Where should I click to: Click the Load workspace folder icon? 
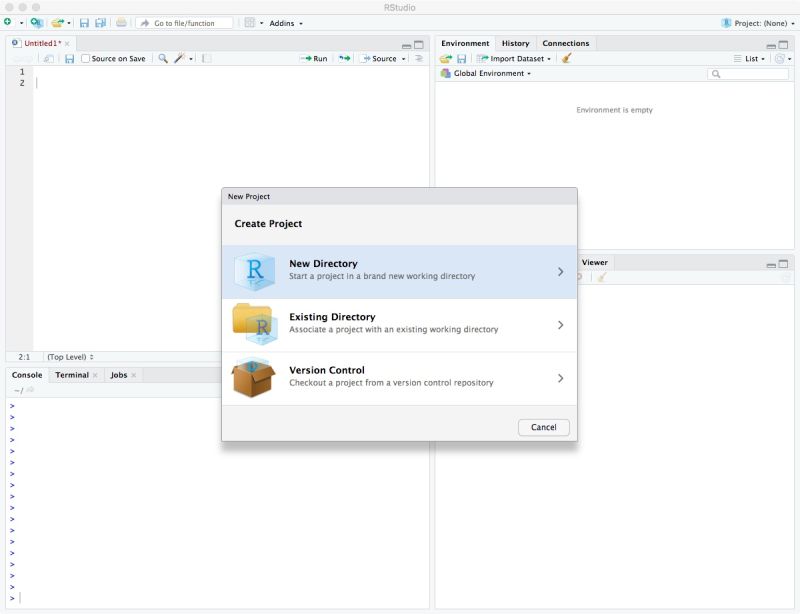(446, 59)
